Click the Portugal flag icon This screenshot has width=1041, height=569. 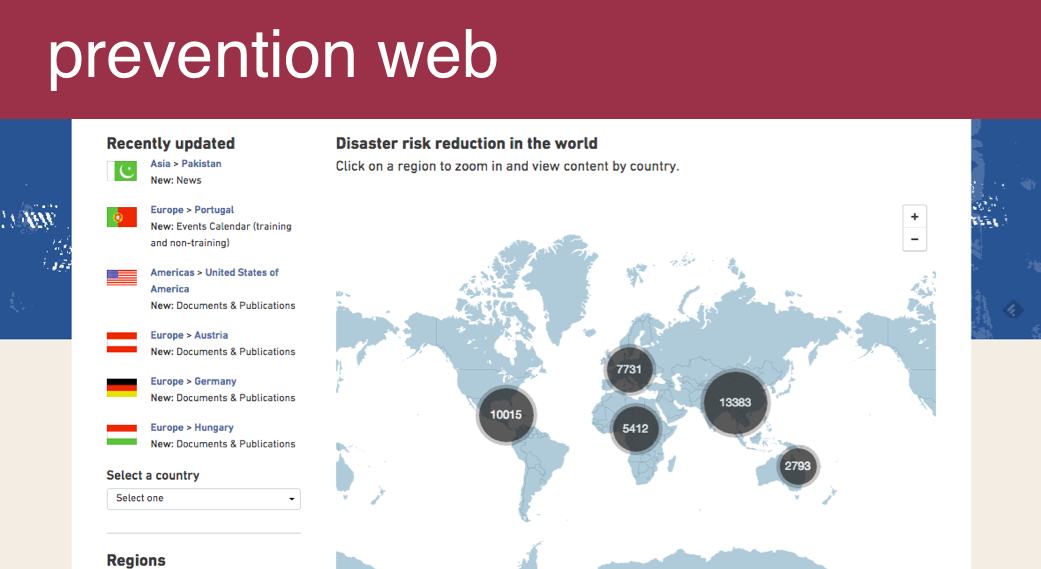122,216
